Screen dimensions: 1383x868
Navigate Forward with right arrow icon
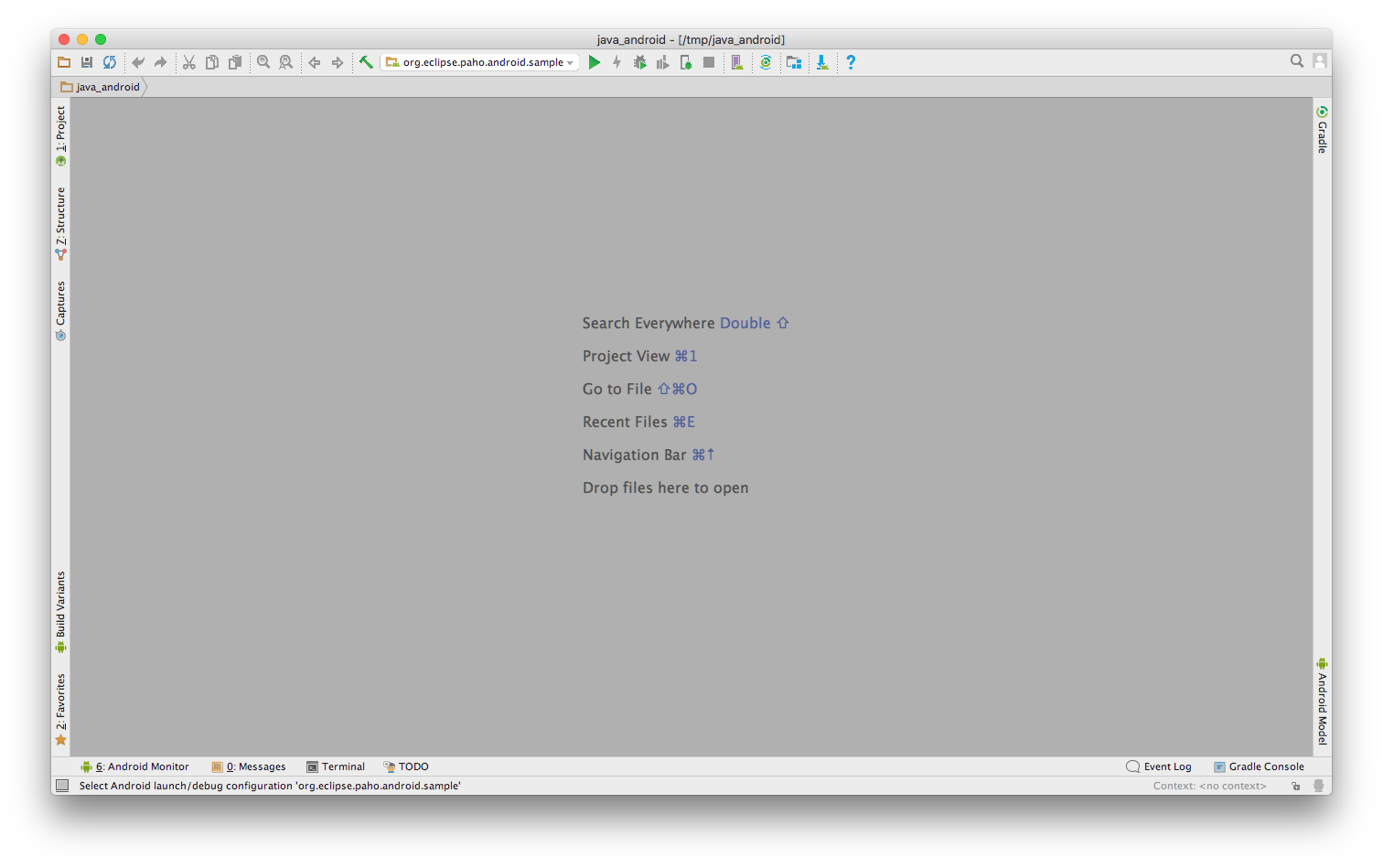(x=338, y=62)
